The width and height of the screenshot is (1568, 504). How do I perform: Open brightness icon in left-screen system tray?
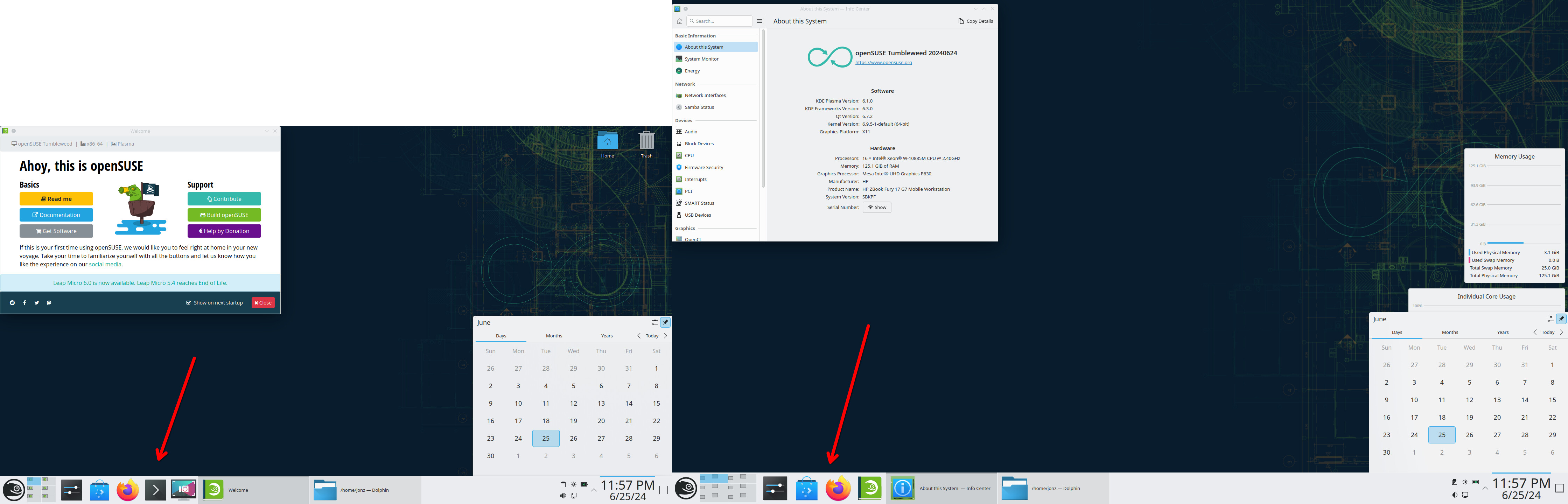pyautogui.click(x=573, y=484)
